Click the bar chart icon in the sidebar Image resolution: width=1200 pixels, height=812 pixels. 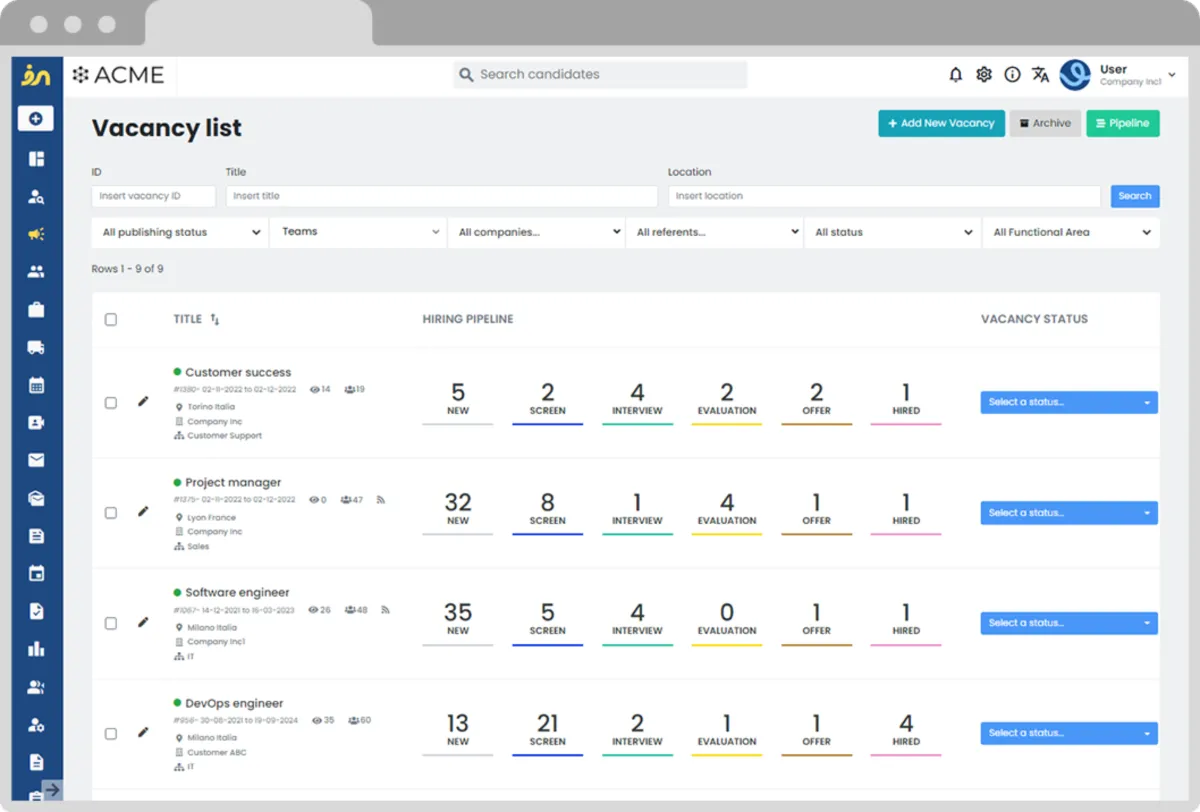tap(36, 649)
